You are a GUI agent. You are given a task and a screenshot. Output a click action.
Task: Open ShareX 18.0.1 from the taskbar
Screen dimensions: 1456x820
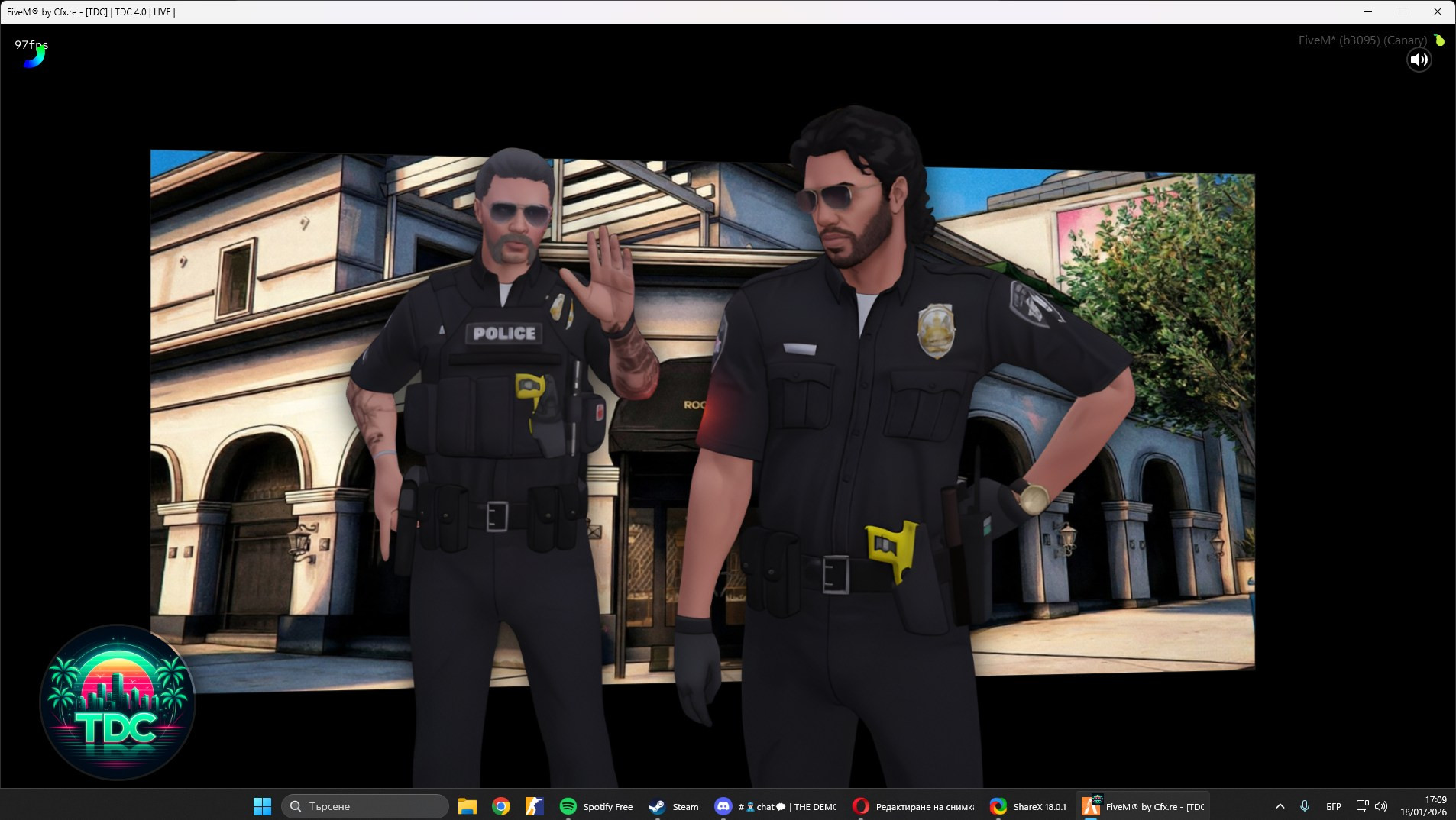coord(1028,806)
